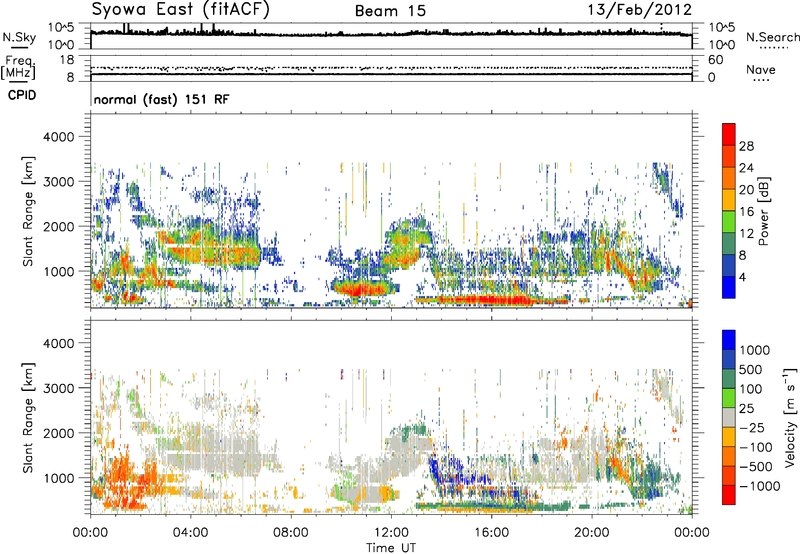Click the light green segment of power colorbar

click(729, 222)
